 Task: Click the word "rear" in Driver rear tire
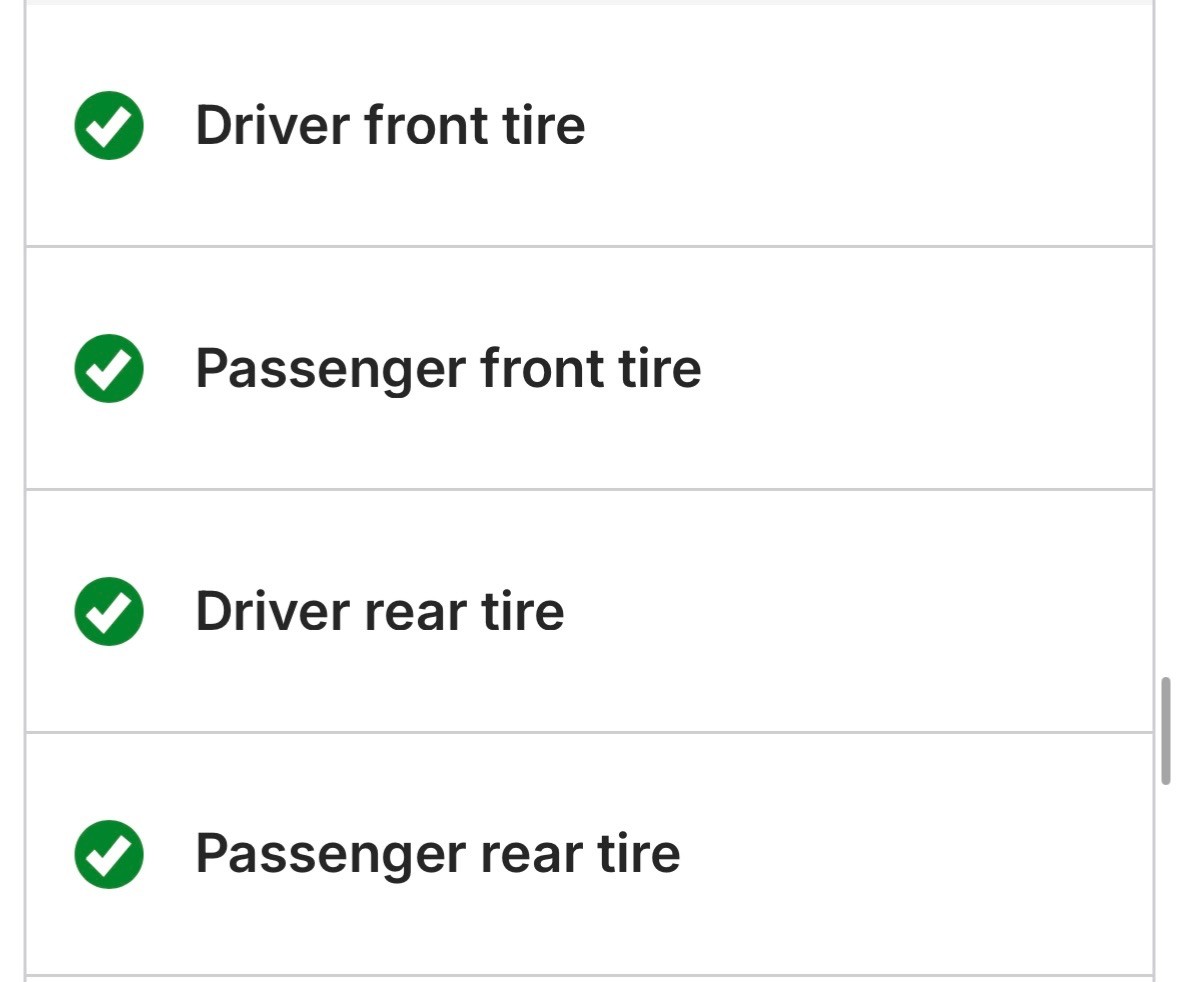click(x=415, y=613)
